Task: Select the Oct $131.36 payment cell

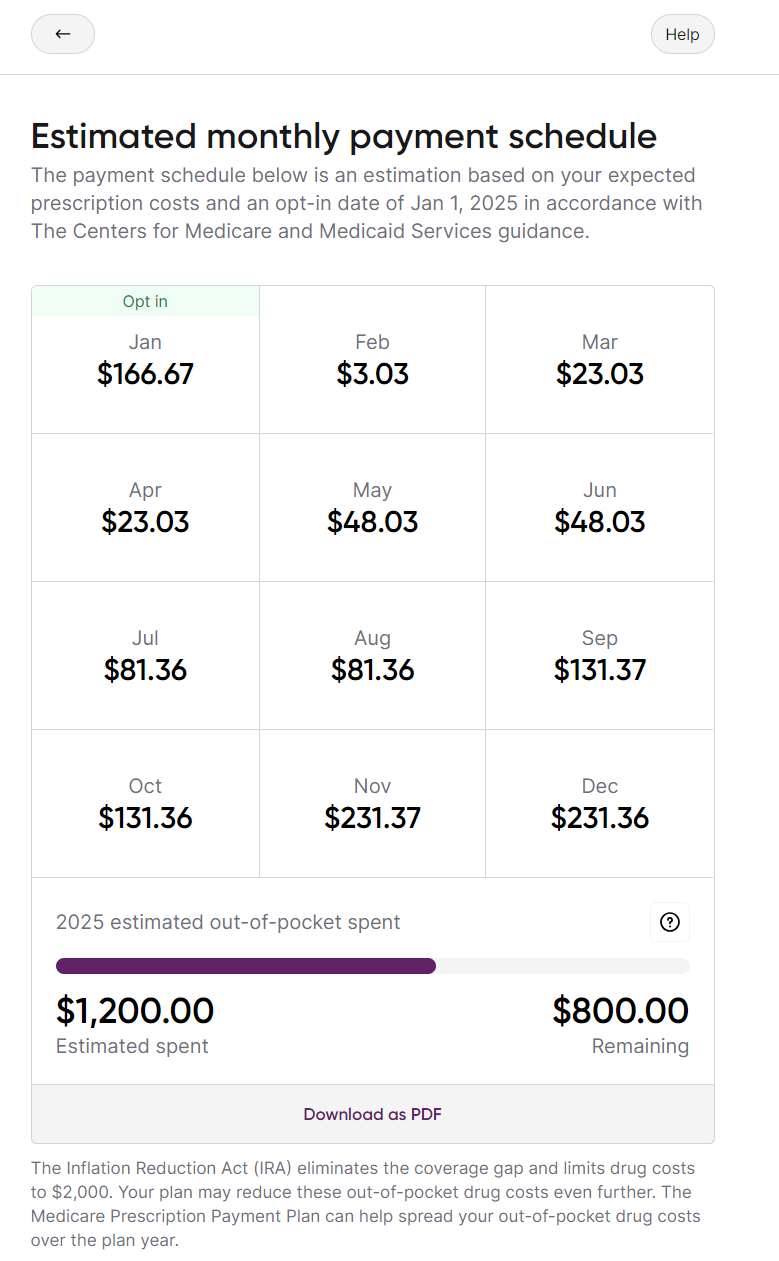Action: [x=146, y=804]
